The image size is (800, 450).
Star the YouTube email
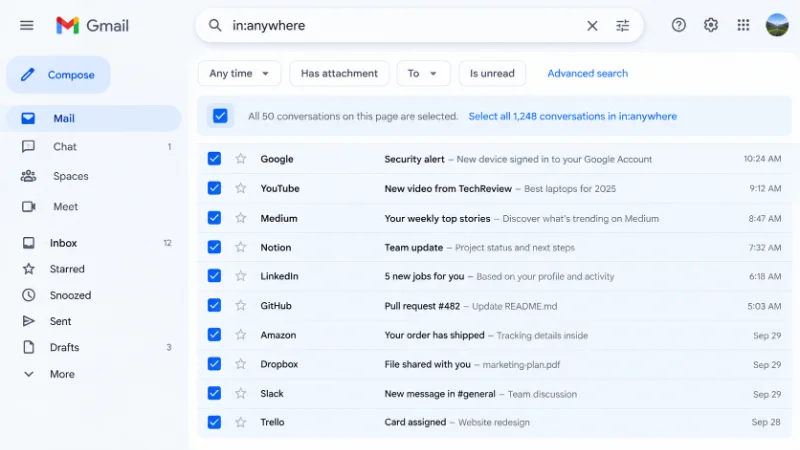click(x=240, y=188)
